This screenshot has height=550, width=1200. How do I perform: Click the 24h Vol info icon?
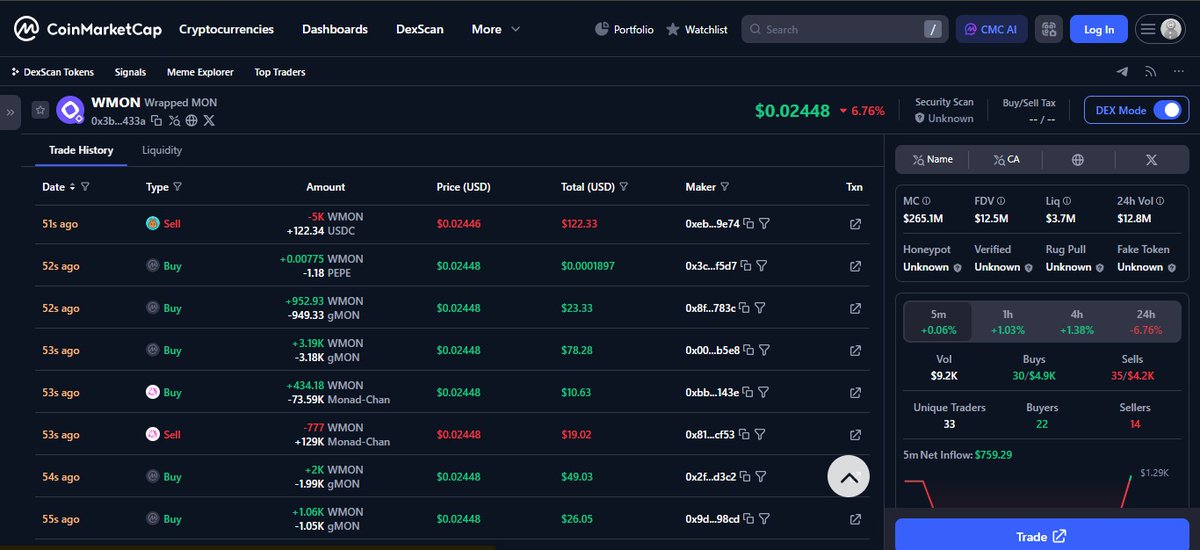[1162, 201]
